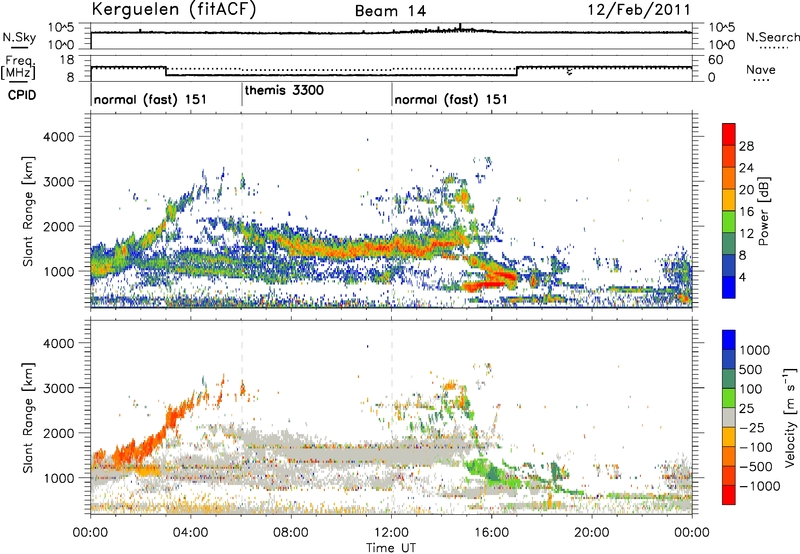Click the '4' tick on power colorbar
The image size is (800, 554).
[x=742, y=277]
